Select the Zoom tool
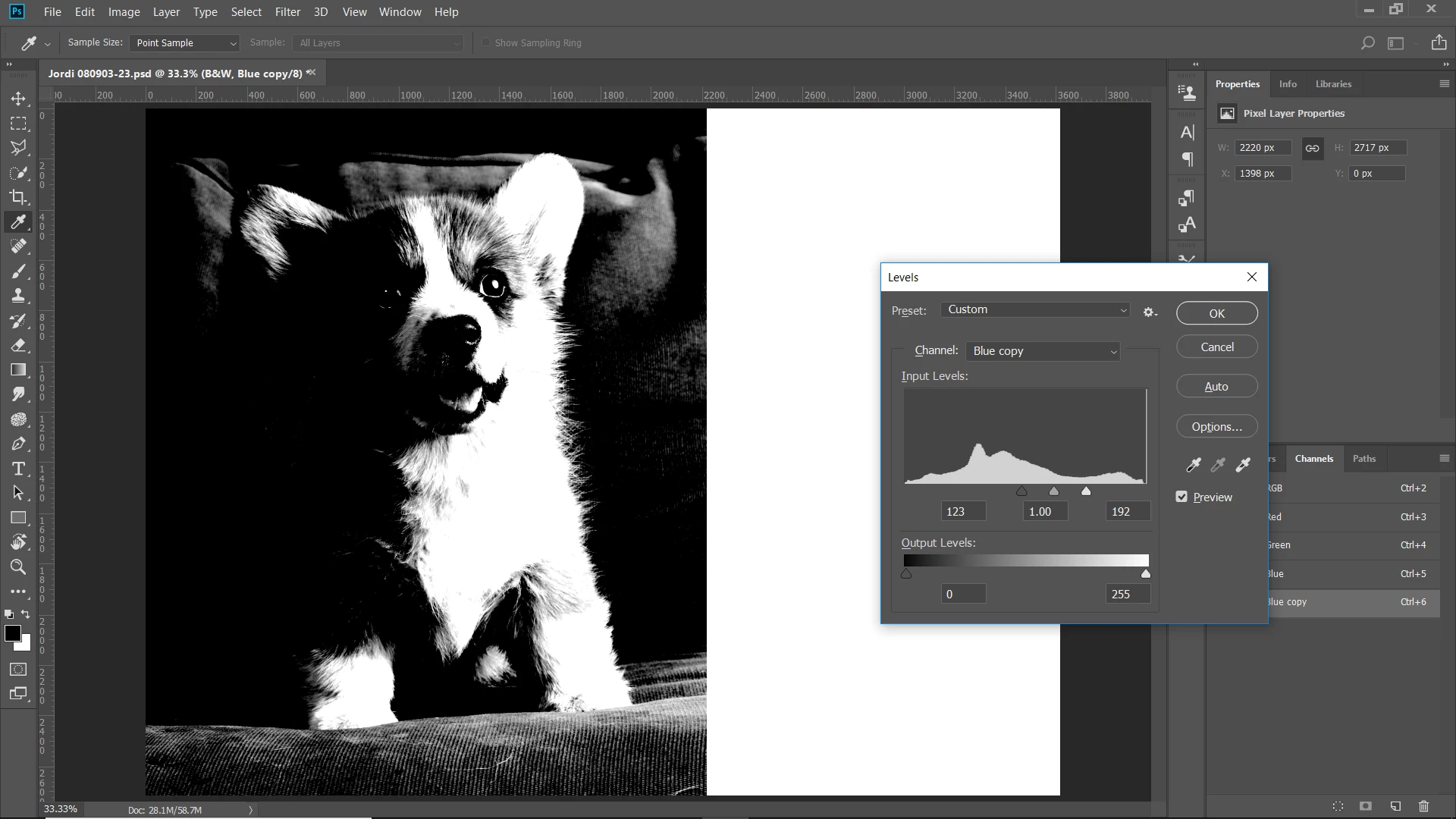This screenshot has height=819, width=1456. [18, 567]
